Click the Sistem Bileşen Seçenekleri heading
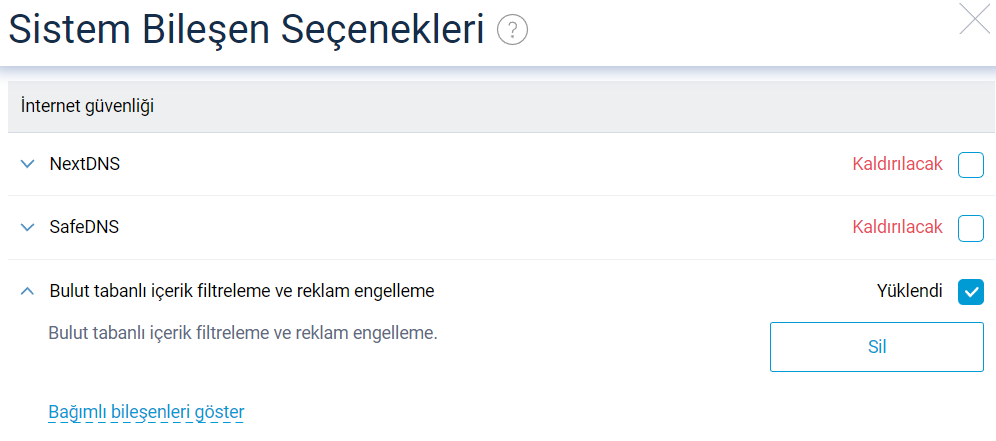The width and height of the screenshot is (996, 441). (x=246, y=31)
